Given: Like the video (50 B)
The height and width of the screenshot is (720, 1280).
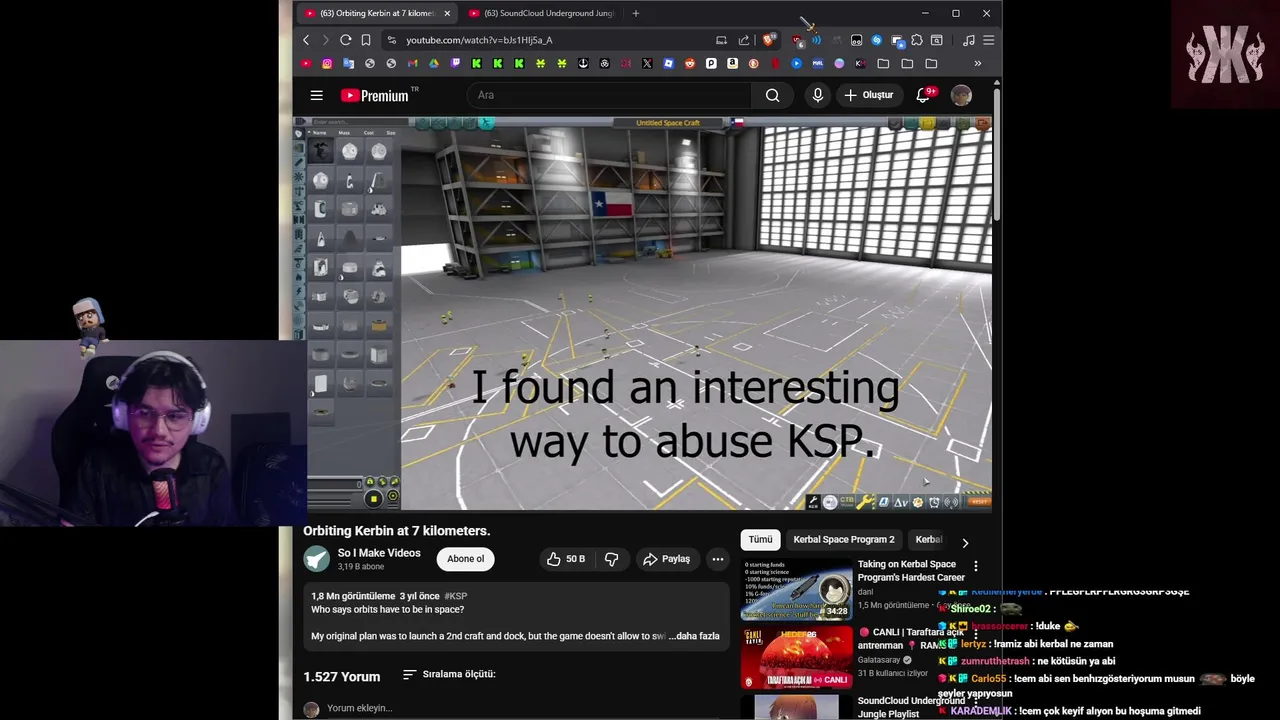Looking at the screenshot, I should pyautogui.click(x=566, y=559).
